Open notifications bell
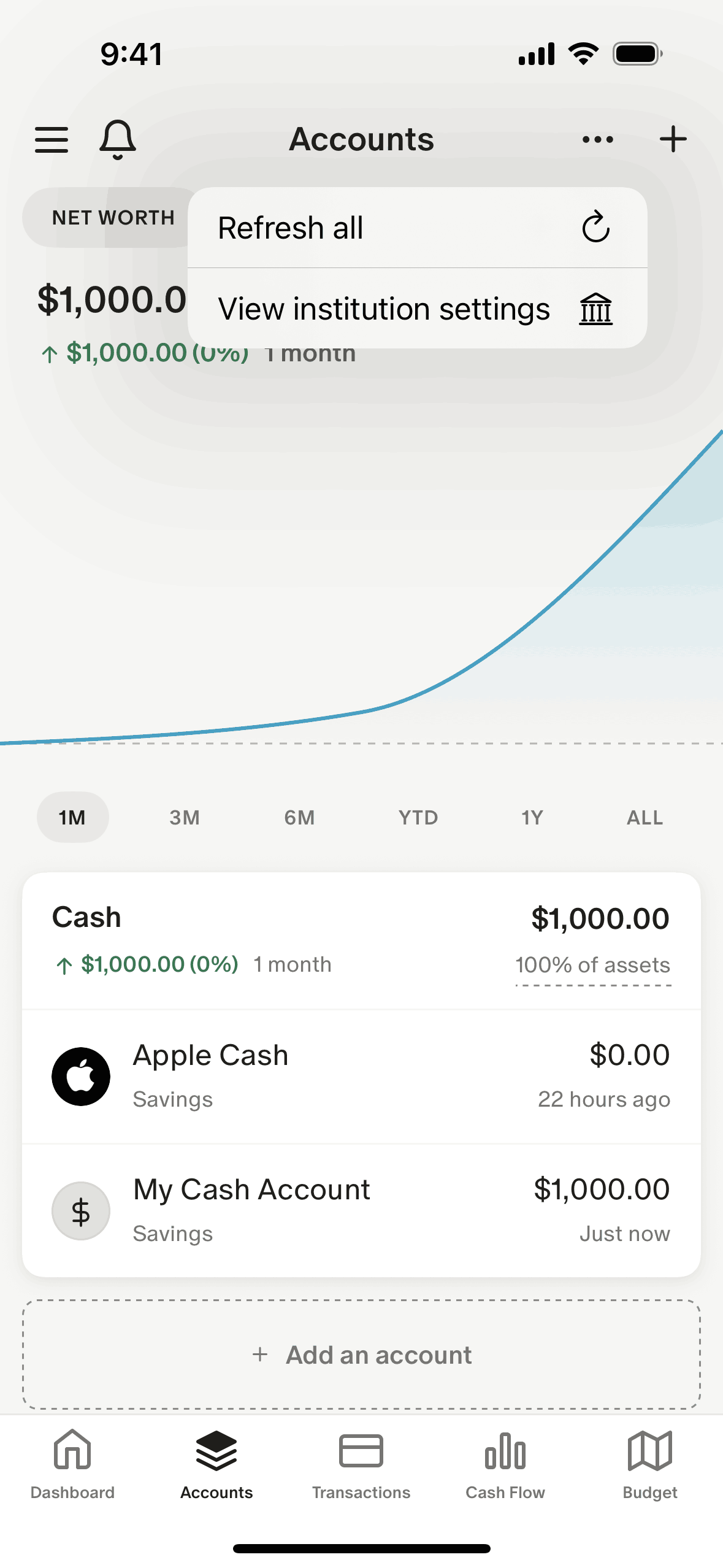Viewport: 723px width, 1568px height. click(x=117, y=139)
